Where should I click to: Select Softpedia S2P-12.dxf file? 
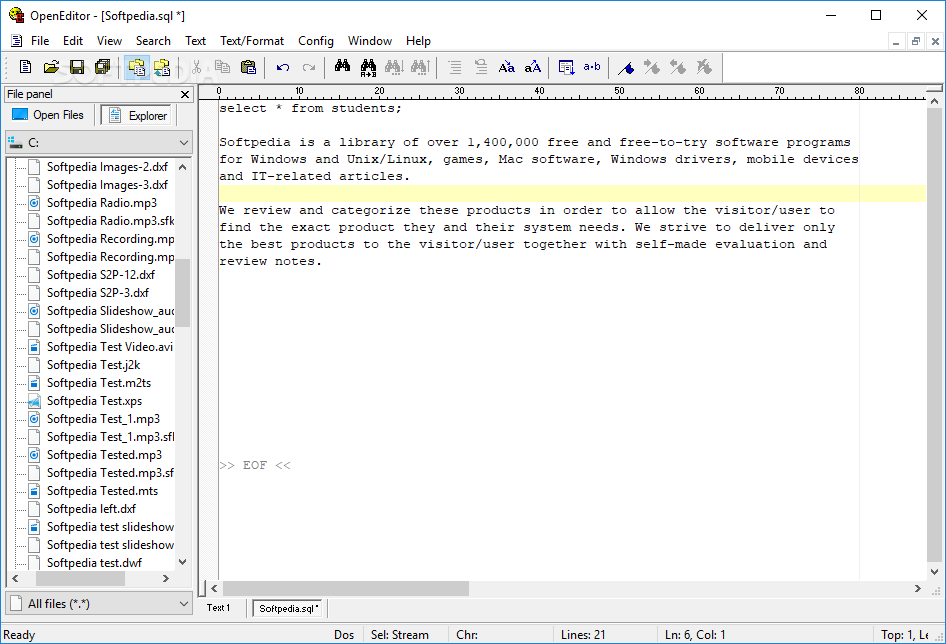(x=100, y=275)
